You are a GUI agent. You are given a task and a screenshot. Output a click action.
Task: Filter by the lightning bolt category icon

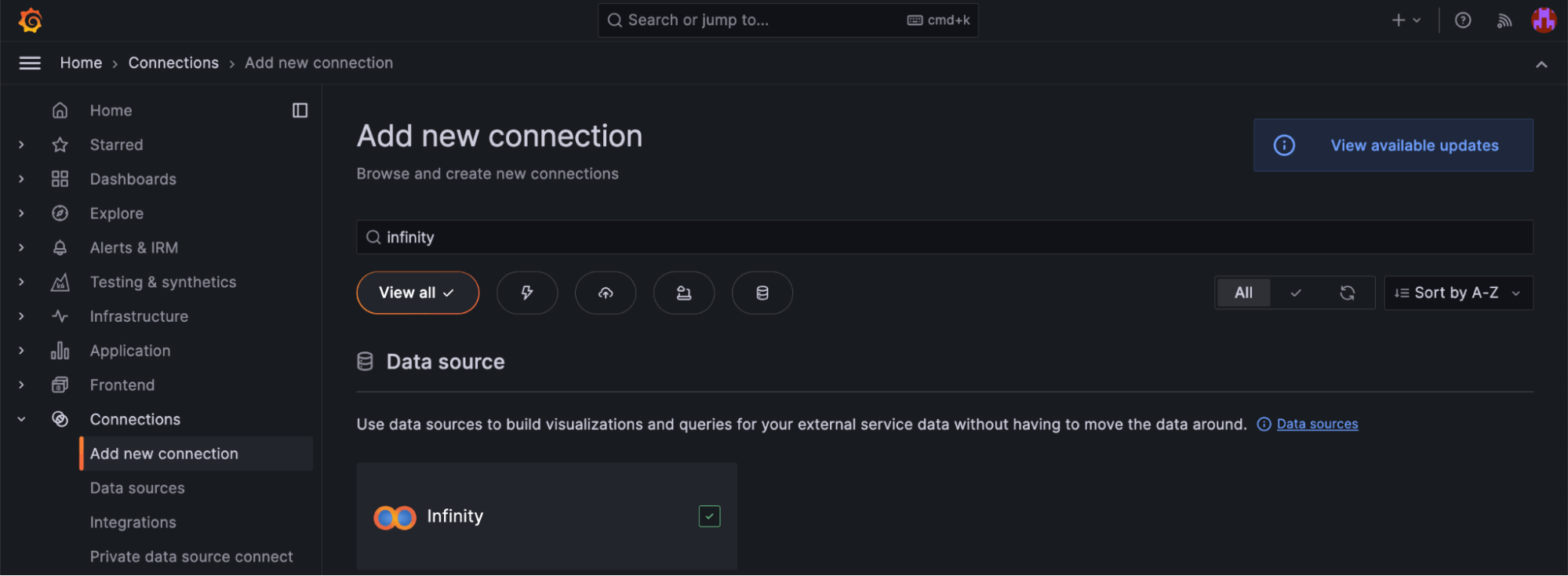point(527,293)
